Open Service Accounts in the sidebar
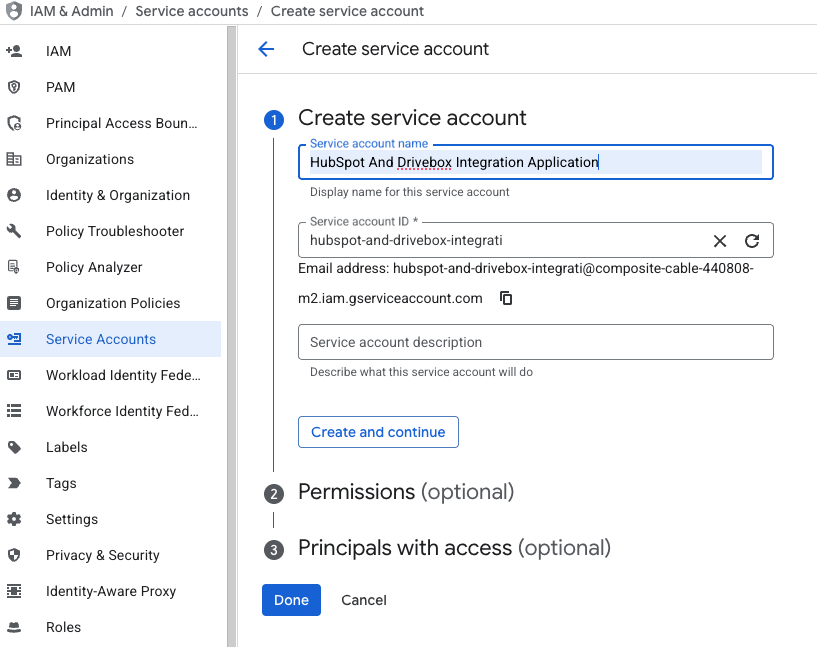This screenshot has width=817, height=647. tap(110, 339)
